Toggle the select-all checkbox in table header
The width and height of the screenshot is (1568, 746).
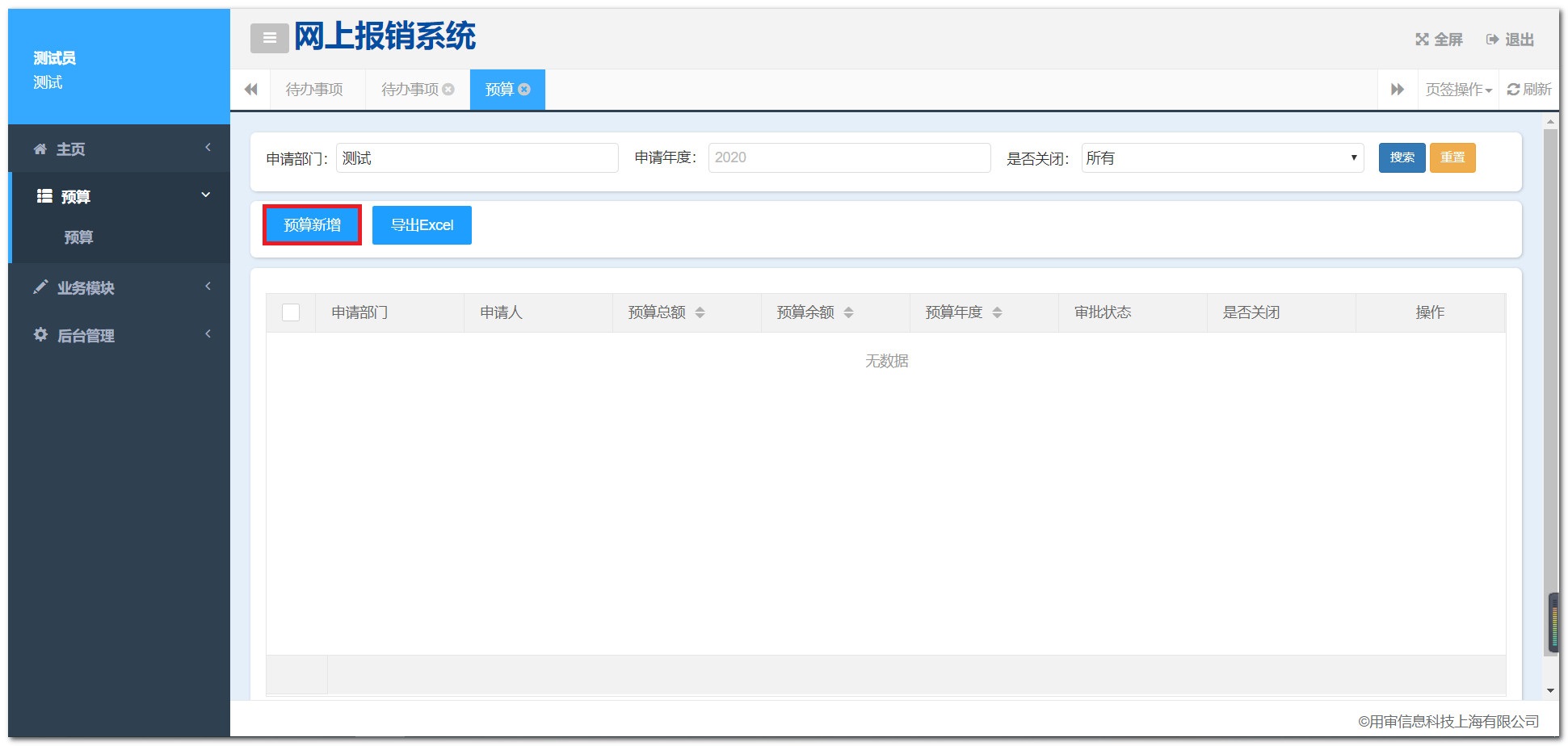[291, 312]
